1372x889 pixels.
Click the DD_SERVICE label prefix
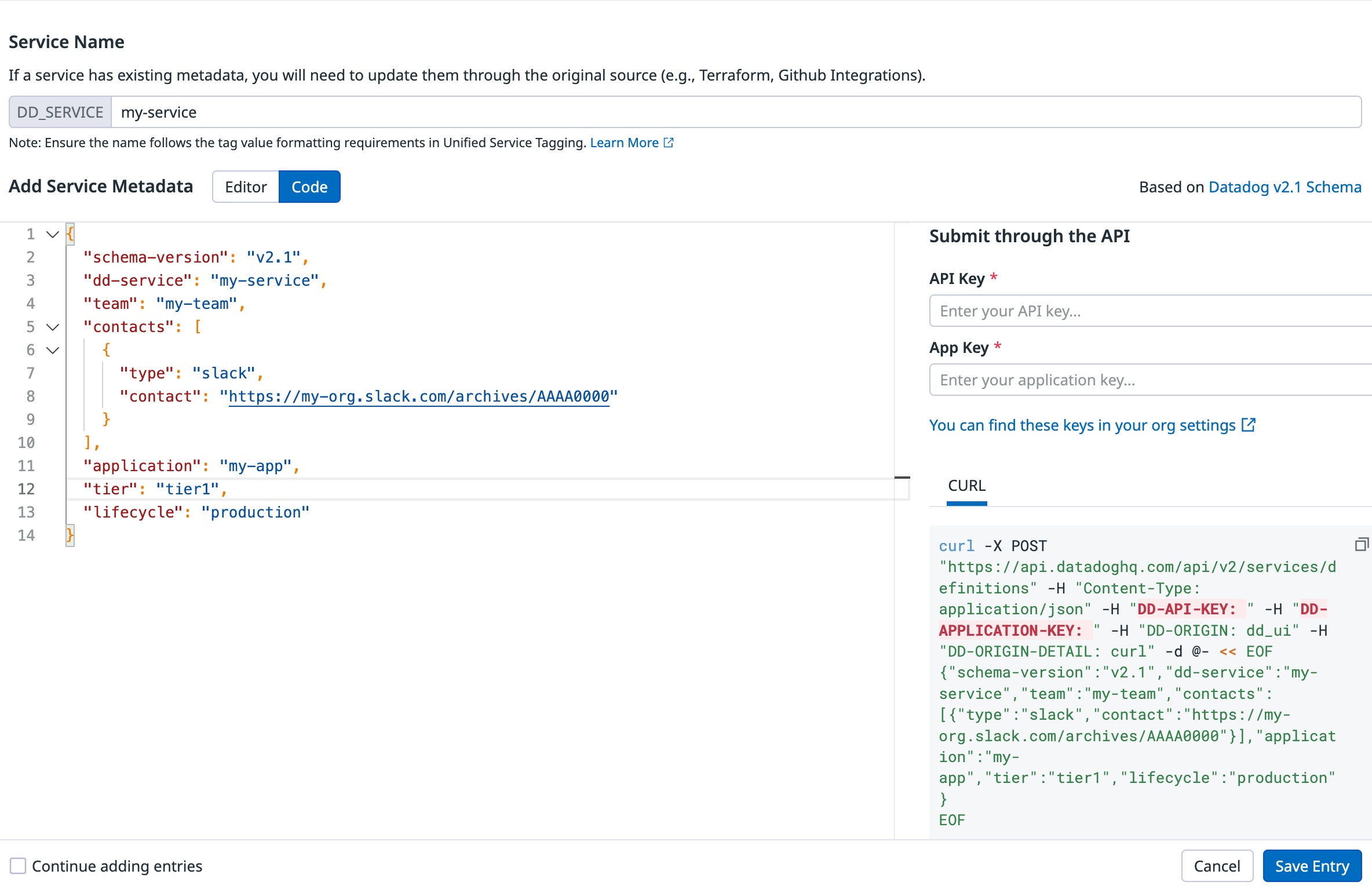point(60,112)
